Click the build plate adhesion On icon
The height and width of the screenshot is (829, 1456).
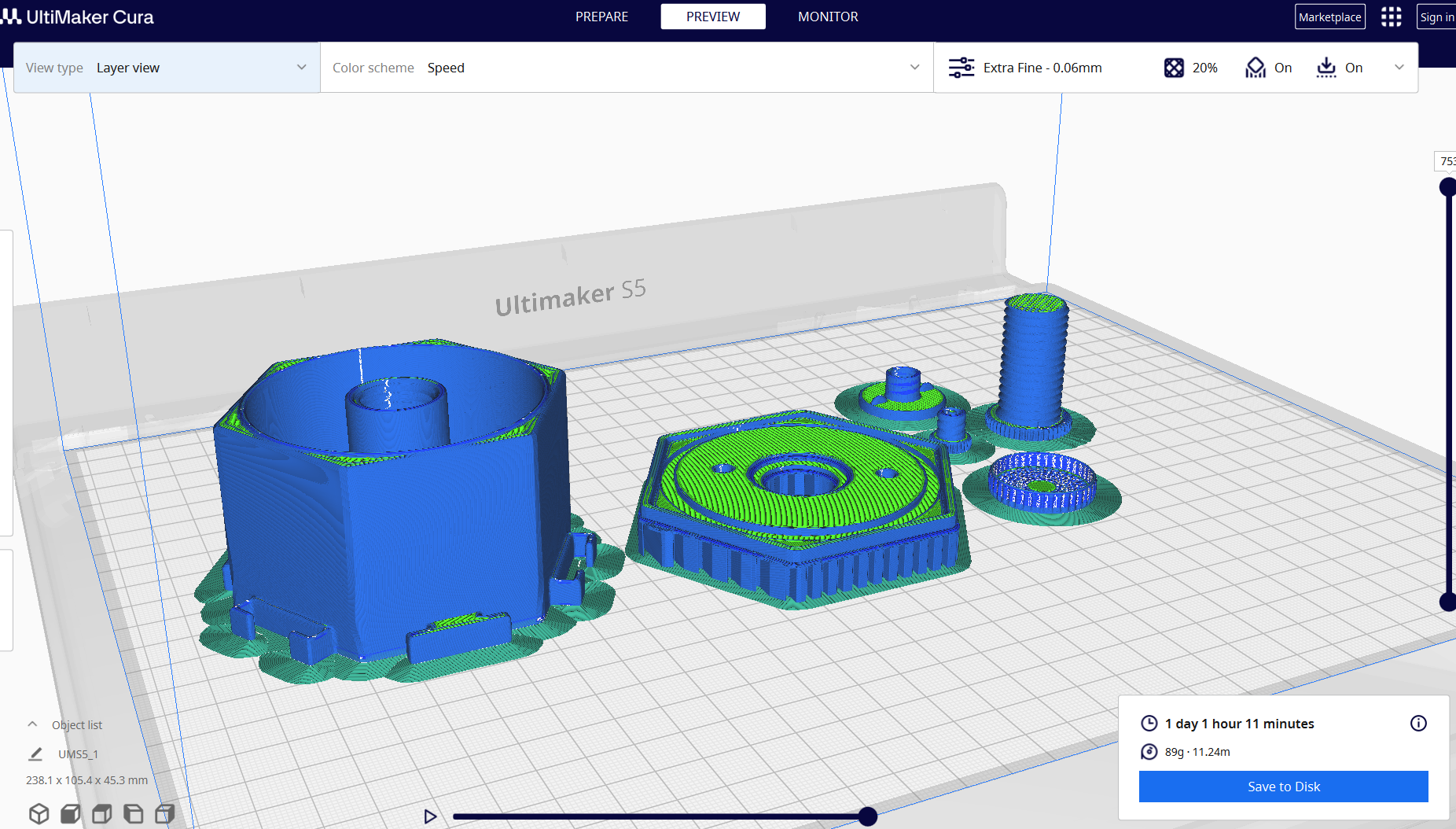pos(1326,68)
